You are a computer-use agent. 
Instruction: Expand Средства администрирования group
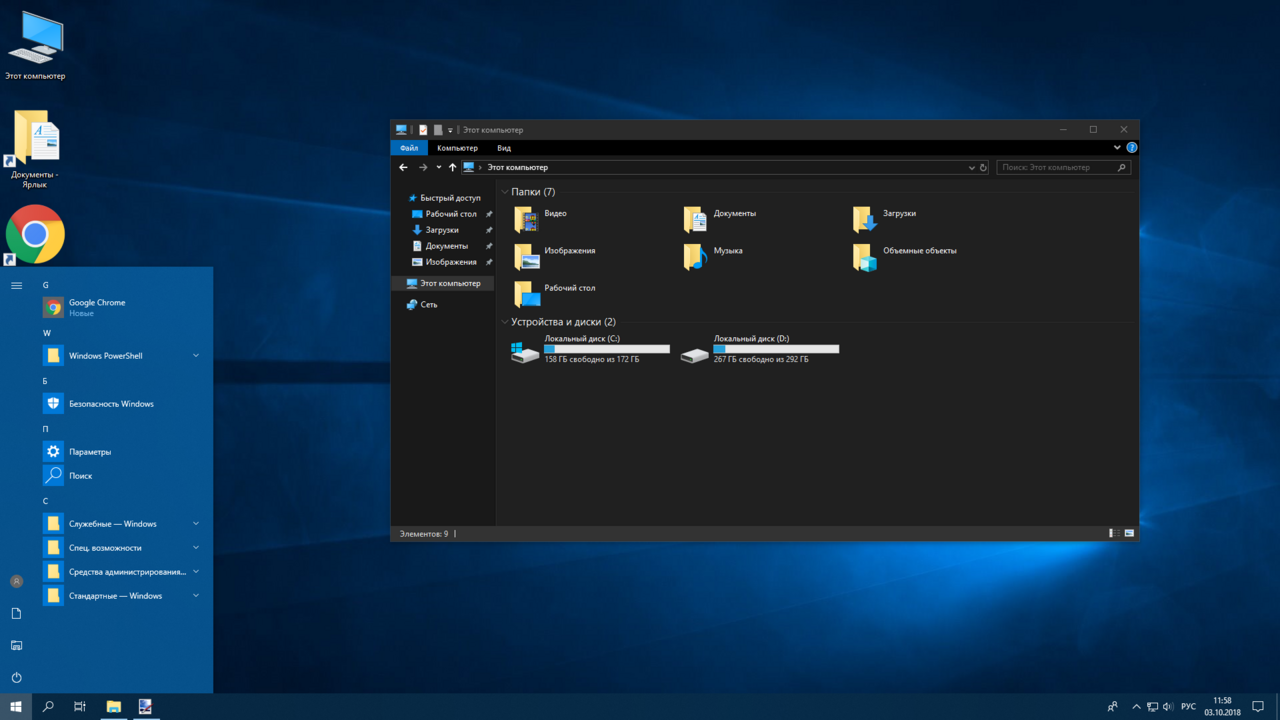pyautogui.click(x=196, y=572)
